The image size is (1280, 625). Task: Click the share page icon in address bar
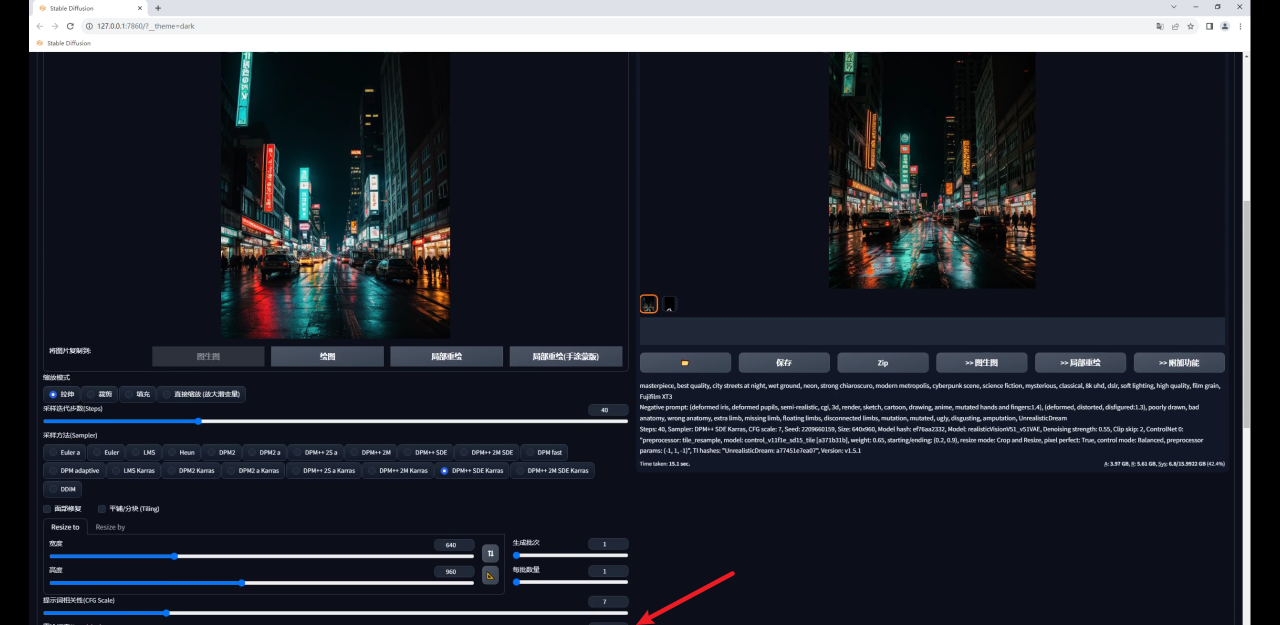(x=1175, y=26)
